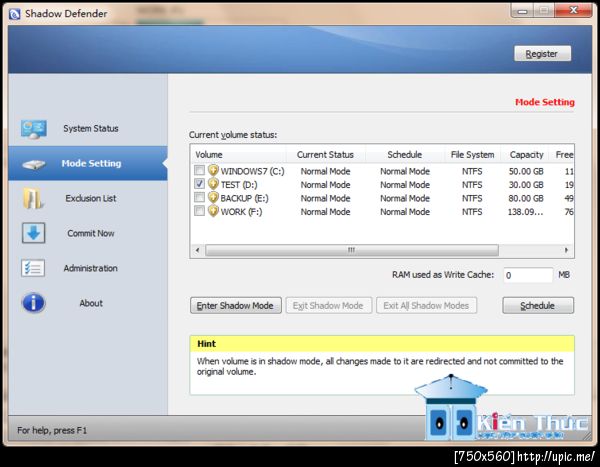Click the WINDOWS7 (C:) shield icon
Viewport: 600px width, 467px height.
[x=213, y=170]
